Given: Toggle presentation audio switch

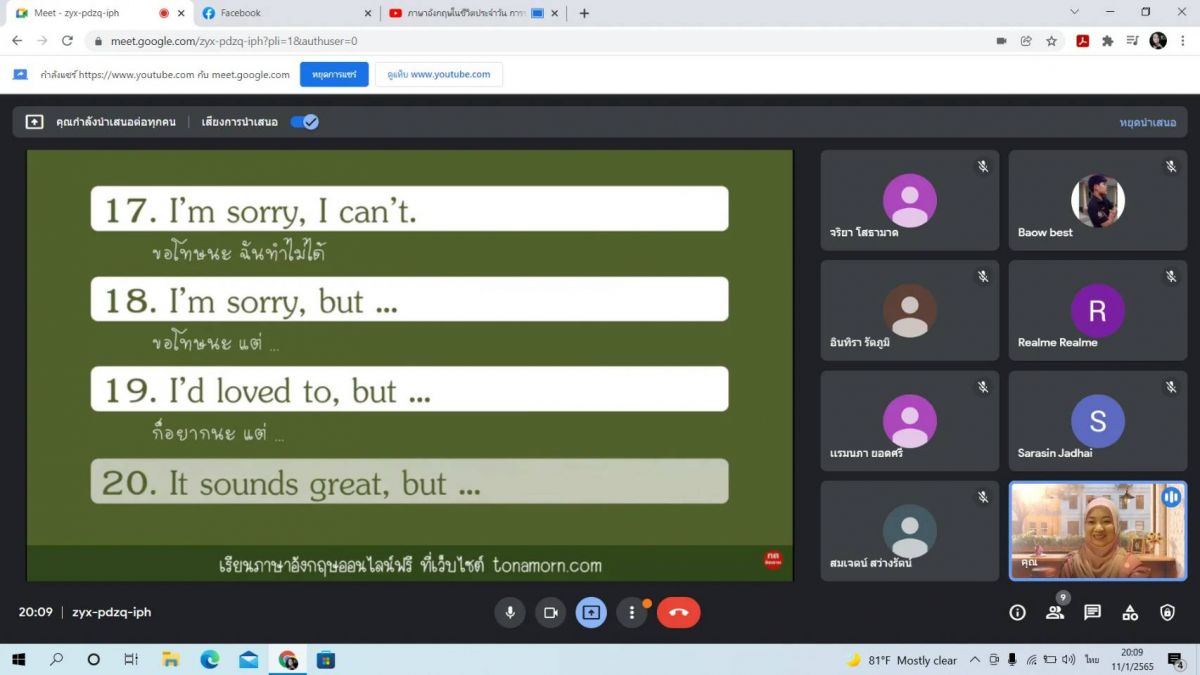Looking at the screenshot, I should (x=304, y=122).
